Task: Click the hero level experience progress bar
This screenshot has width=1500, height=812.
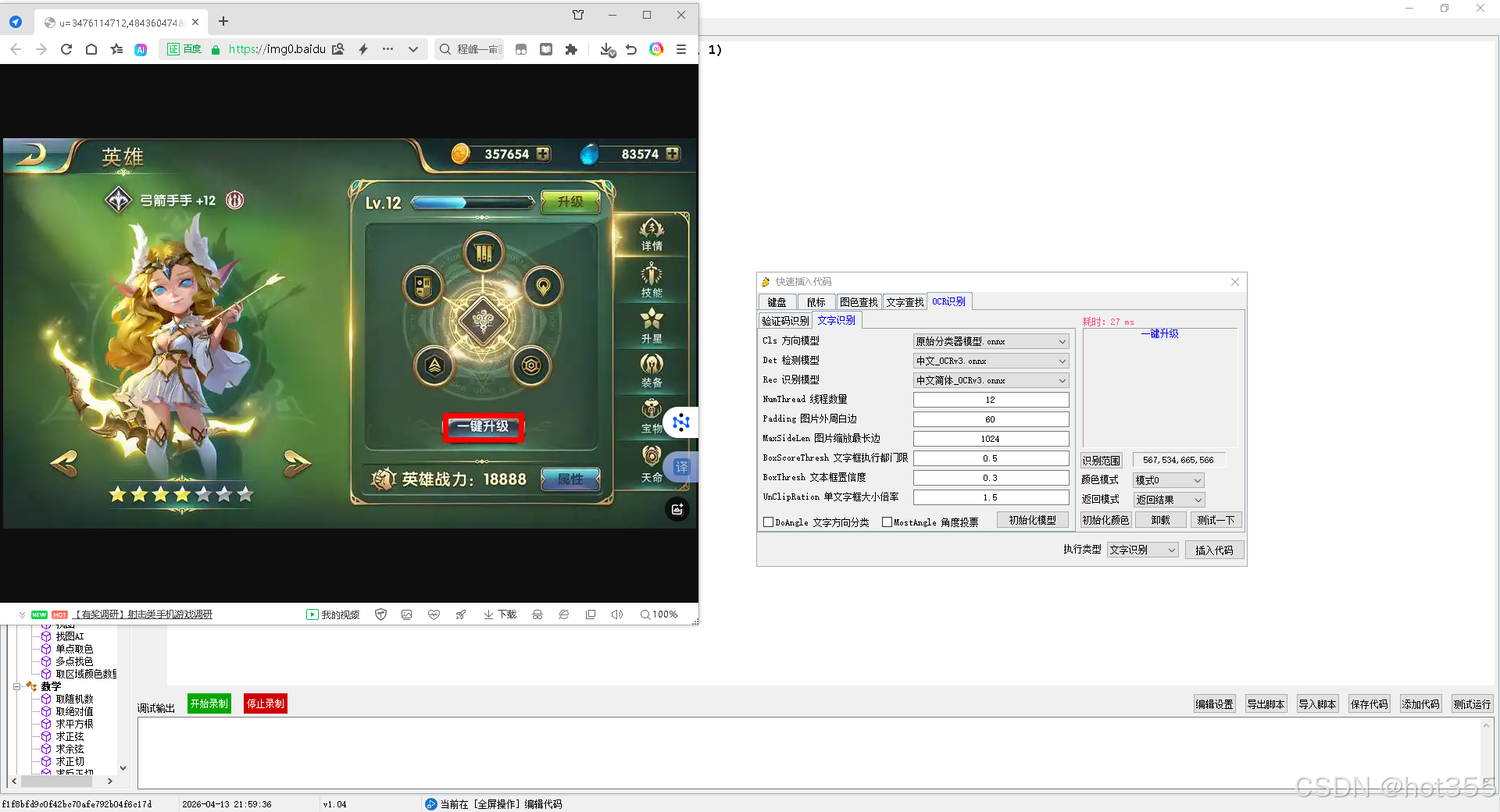Action: 473,203
